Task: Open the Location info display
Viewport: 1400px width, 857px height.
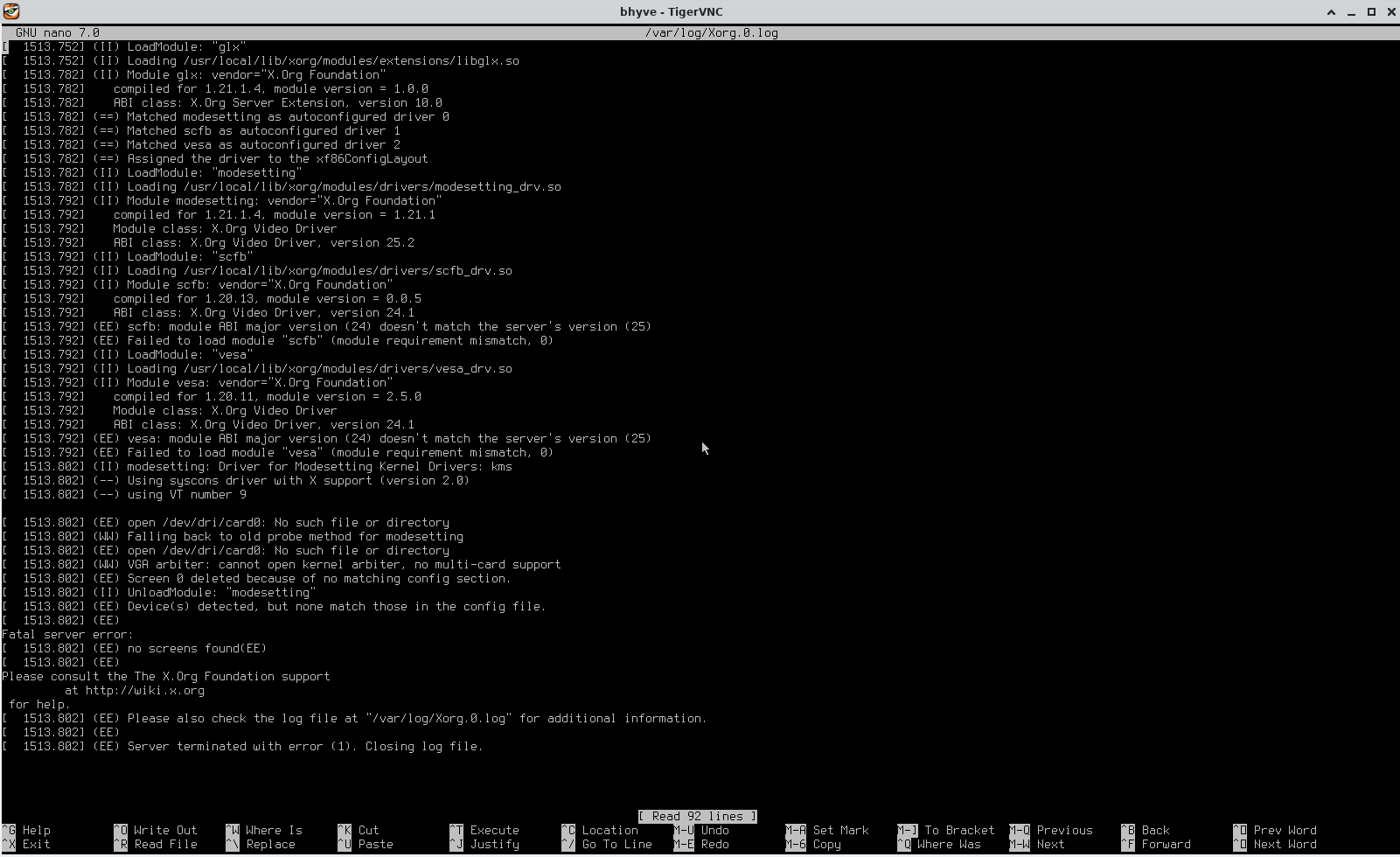Action: tap(602, 830)
